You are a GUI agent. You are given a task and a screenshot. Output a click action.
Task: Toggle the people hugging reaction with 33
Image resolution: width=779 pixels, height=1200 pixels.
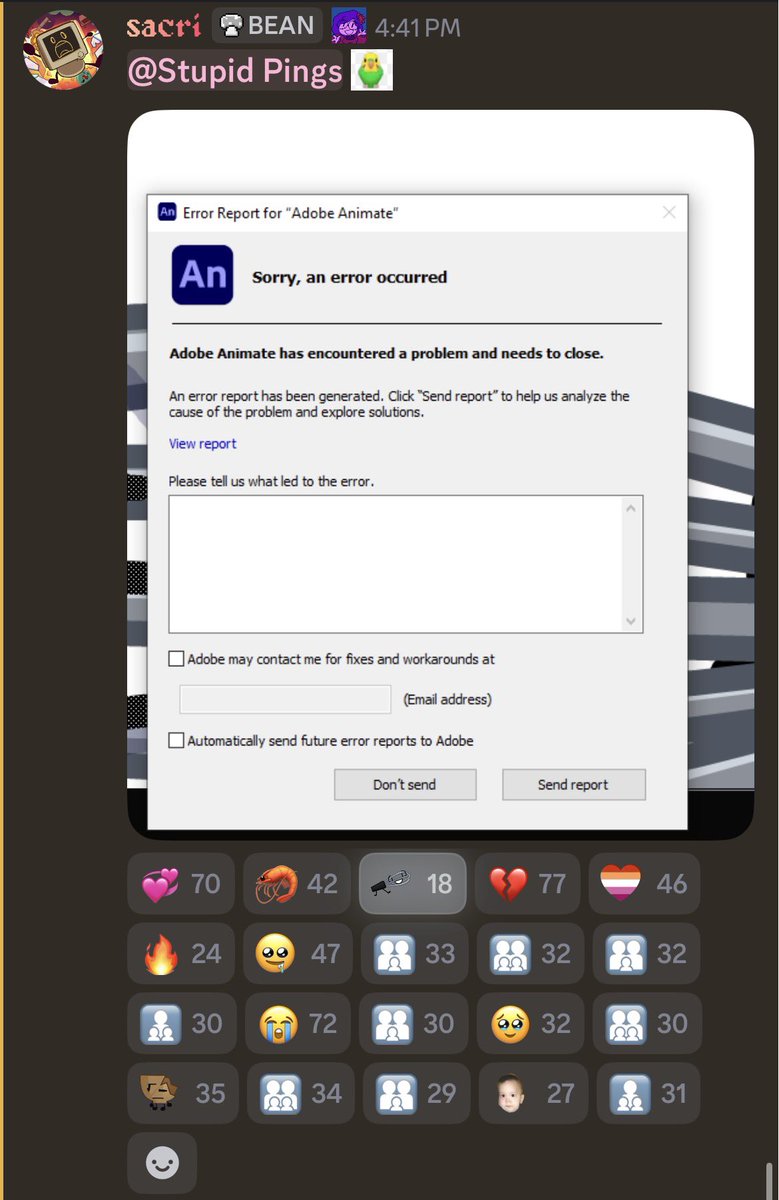click(414, 954)
